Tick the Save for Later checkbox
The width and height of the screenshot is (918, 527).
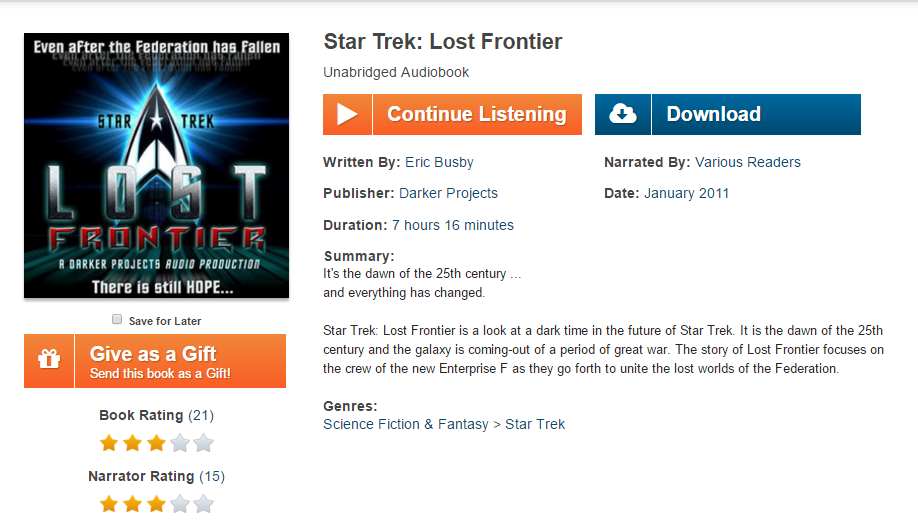tap(117, 319)
